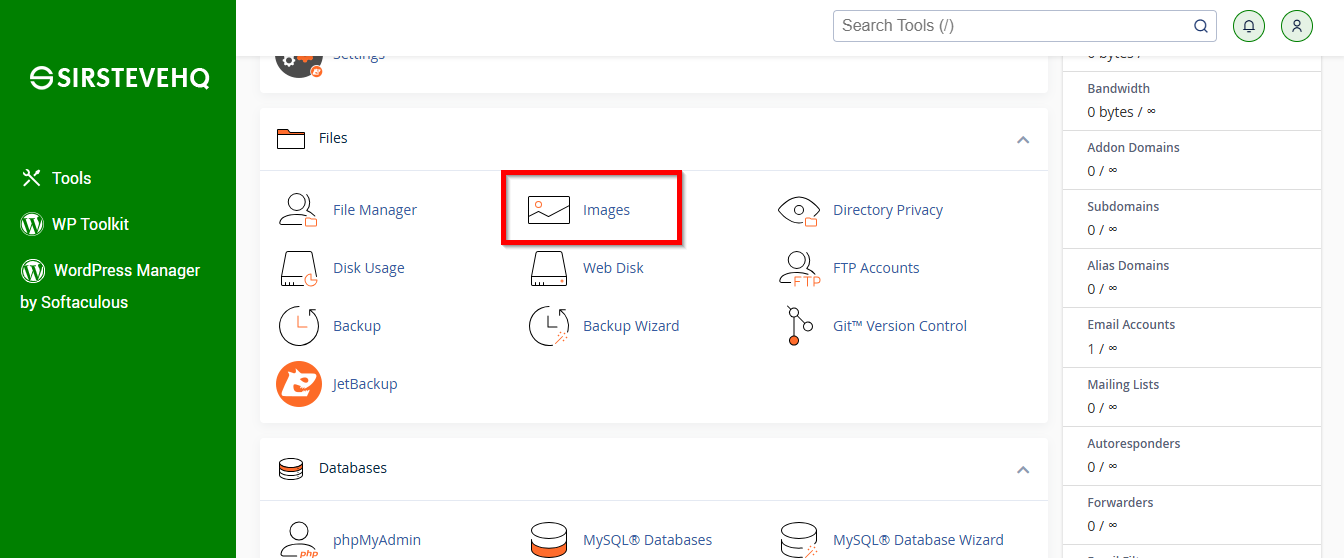Screen dimensions: 1344x558
Task: Click the Autoresponders statistic label
Action: click(x=1134, y=443)
